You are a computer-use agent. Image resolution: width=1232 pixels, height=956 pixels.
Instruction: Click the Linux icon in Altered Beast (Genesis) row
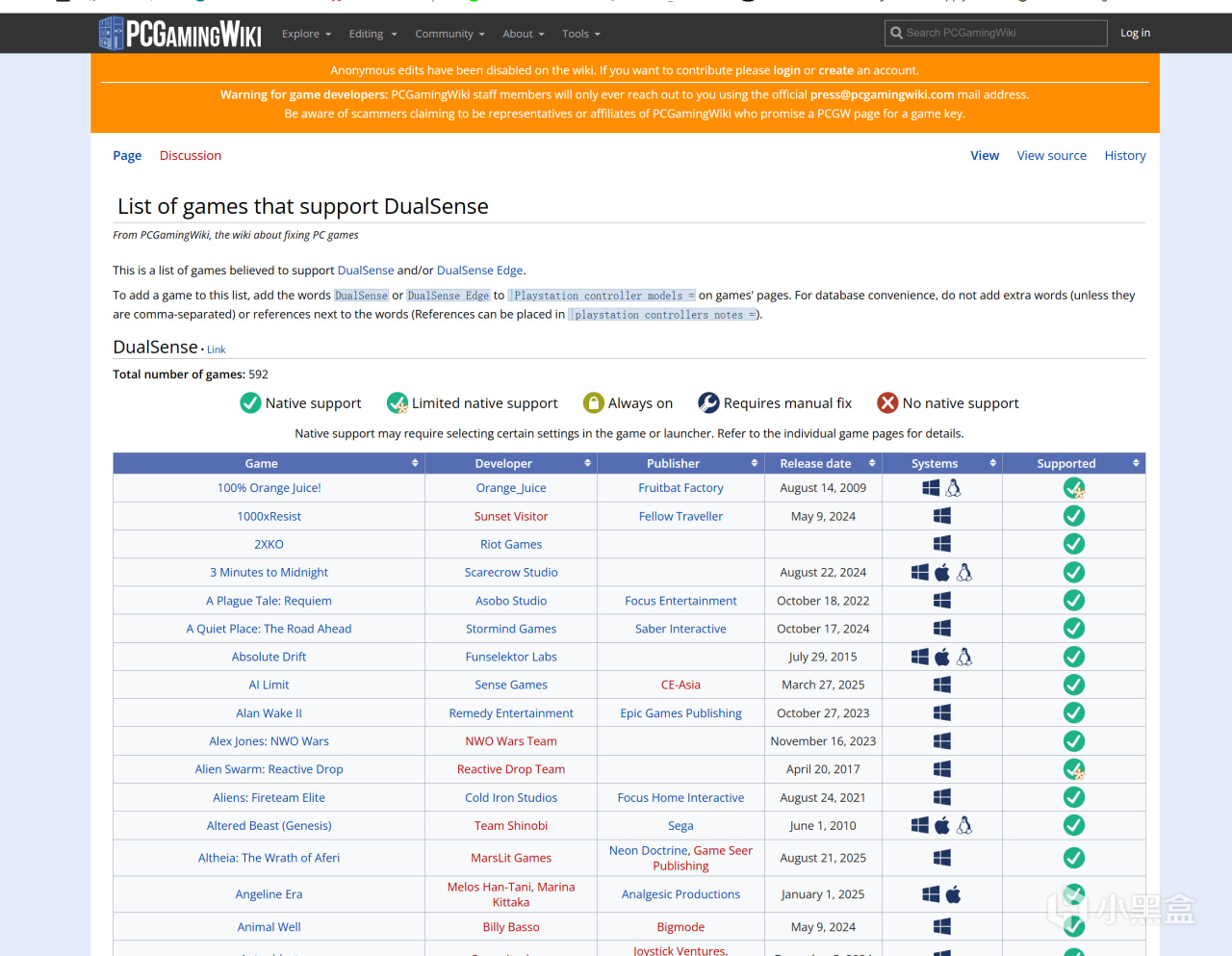(x=964, y=825)
